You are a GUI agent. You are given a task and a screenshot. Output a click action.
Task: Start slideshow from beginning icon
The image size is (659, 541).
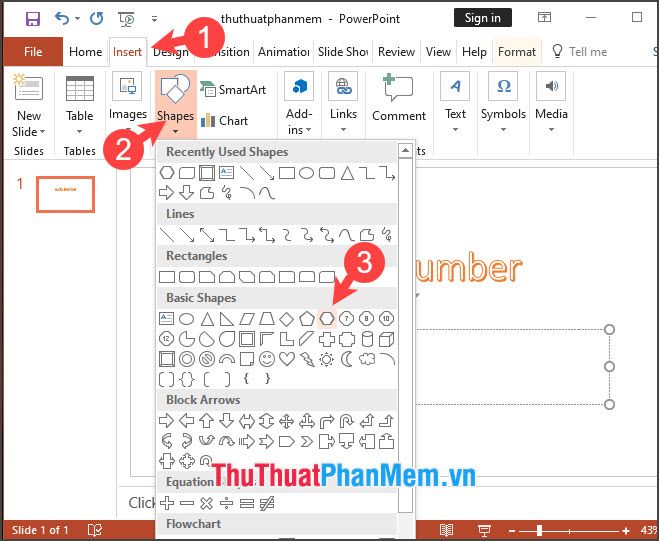127,19
